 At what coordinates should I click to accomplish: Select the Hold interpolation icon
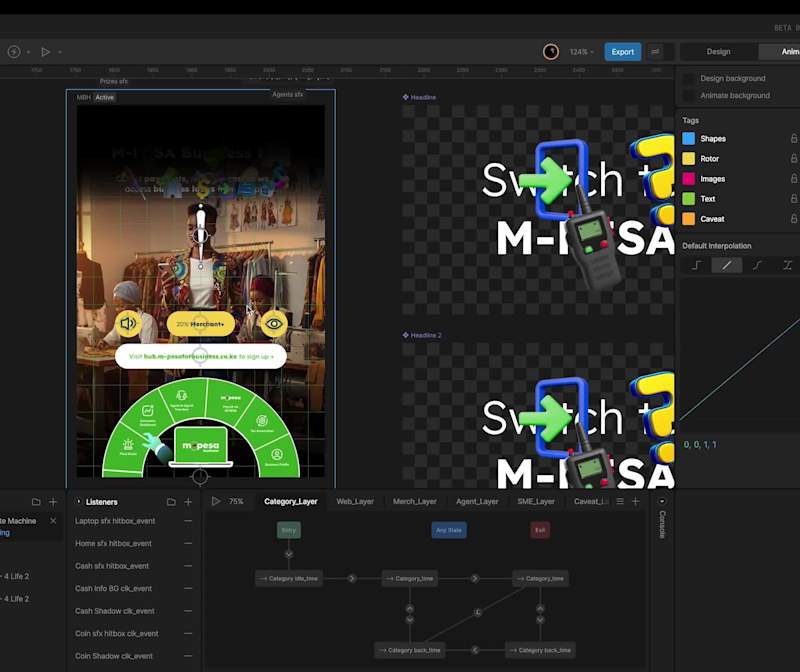coord(696,265)
